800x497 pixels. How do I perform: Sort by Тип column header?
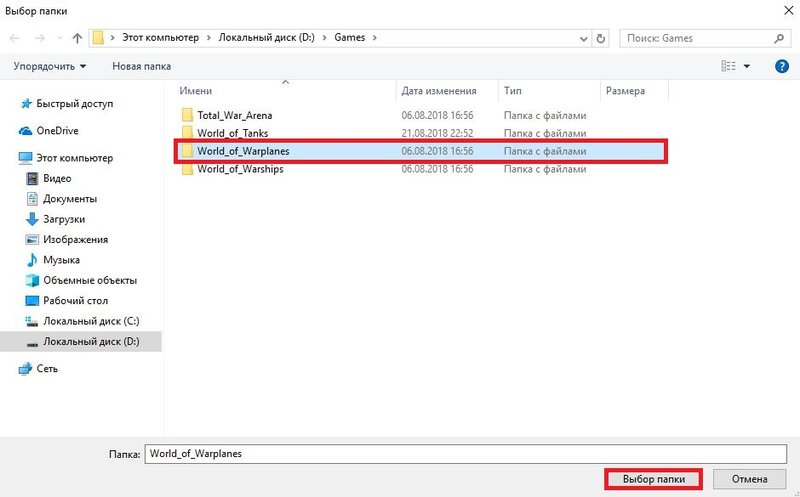[513, 91]
